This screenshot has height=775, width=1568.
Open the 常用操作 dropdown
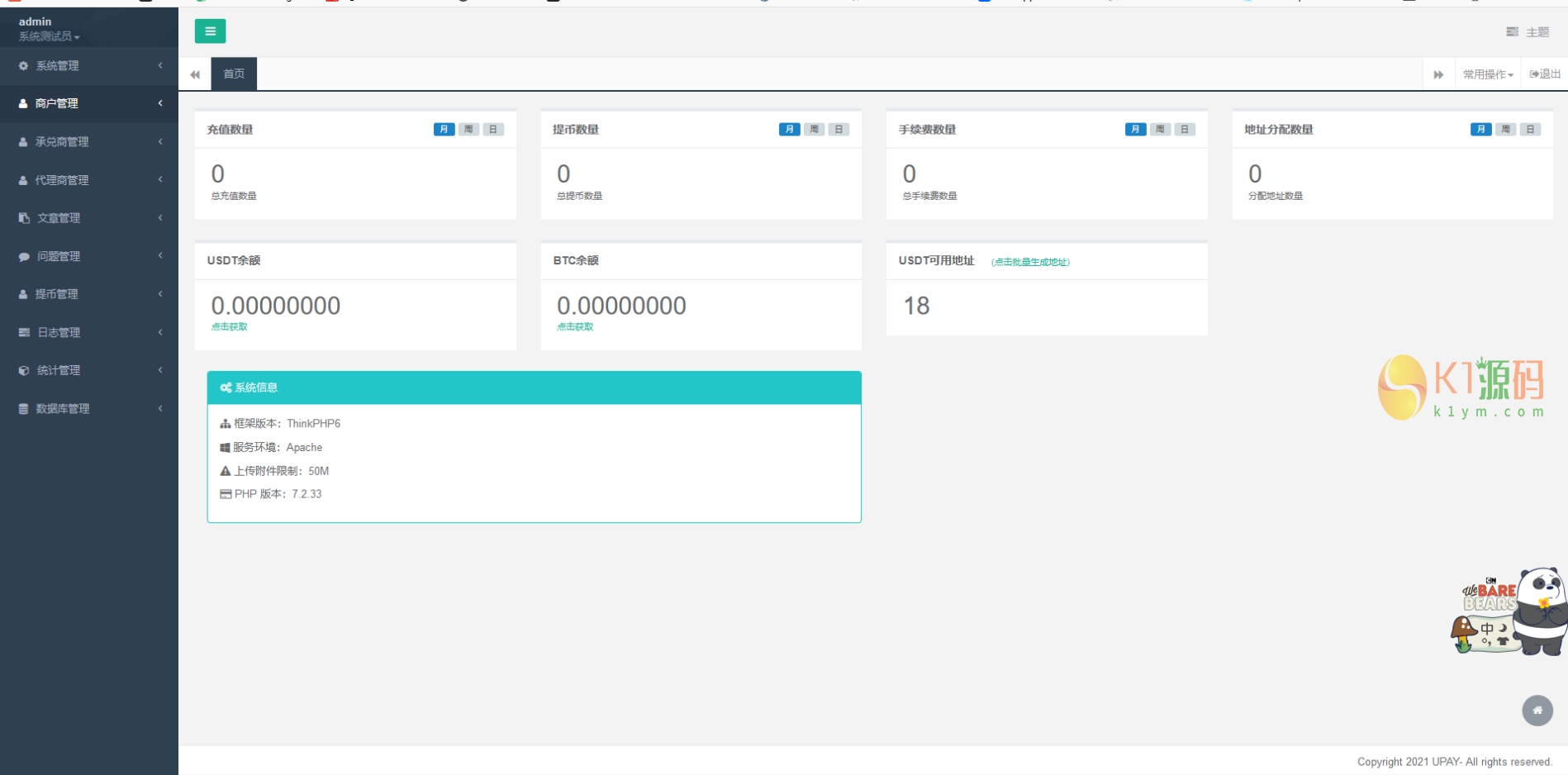tap(1488, 74)
